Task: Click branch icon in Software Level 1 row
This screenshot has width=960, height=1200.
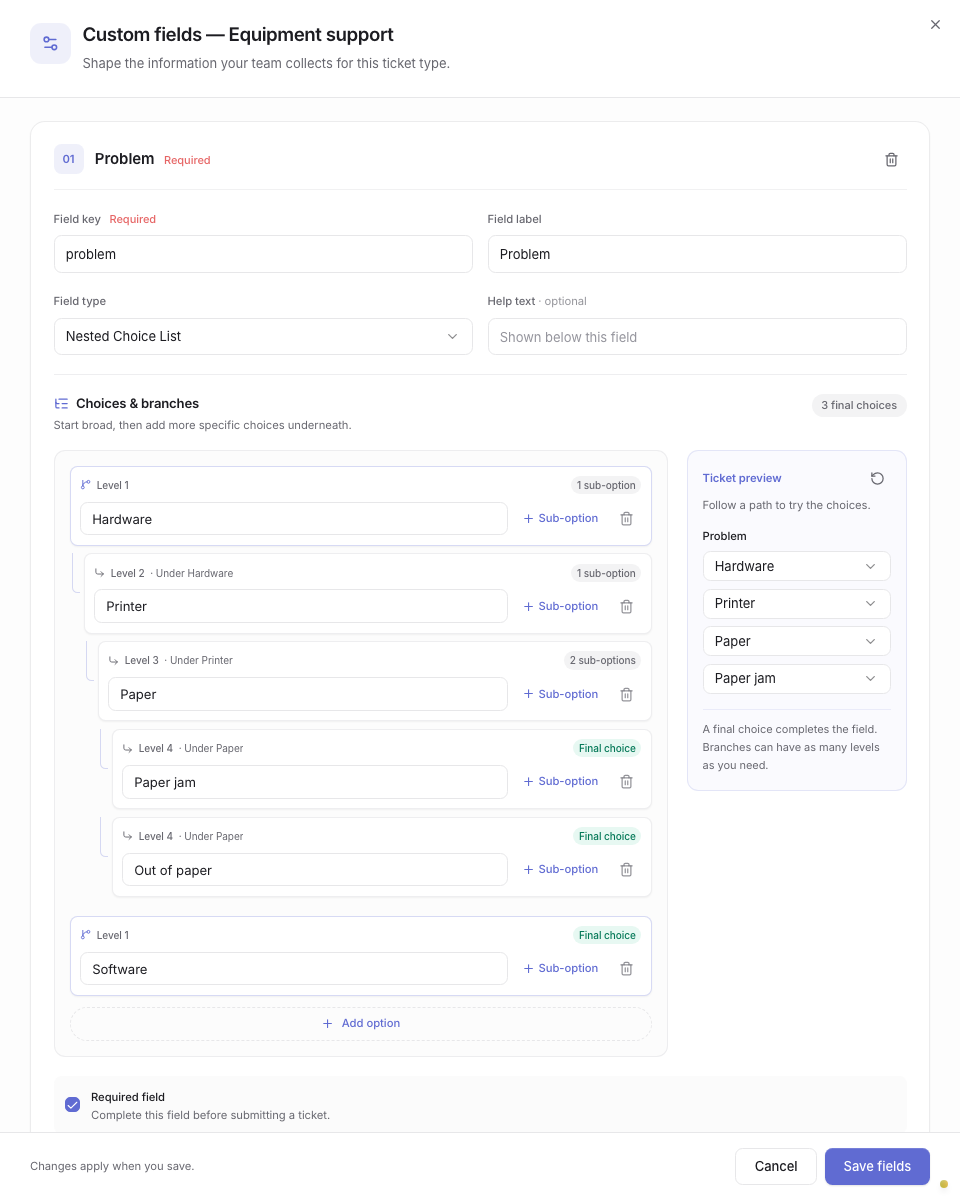Action: tap(86, 935)
